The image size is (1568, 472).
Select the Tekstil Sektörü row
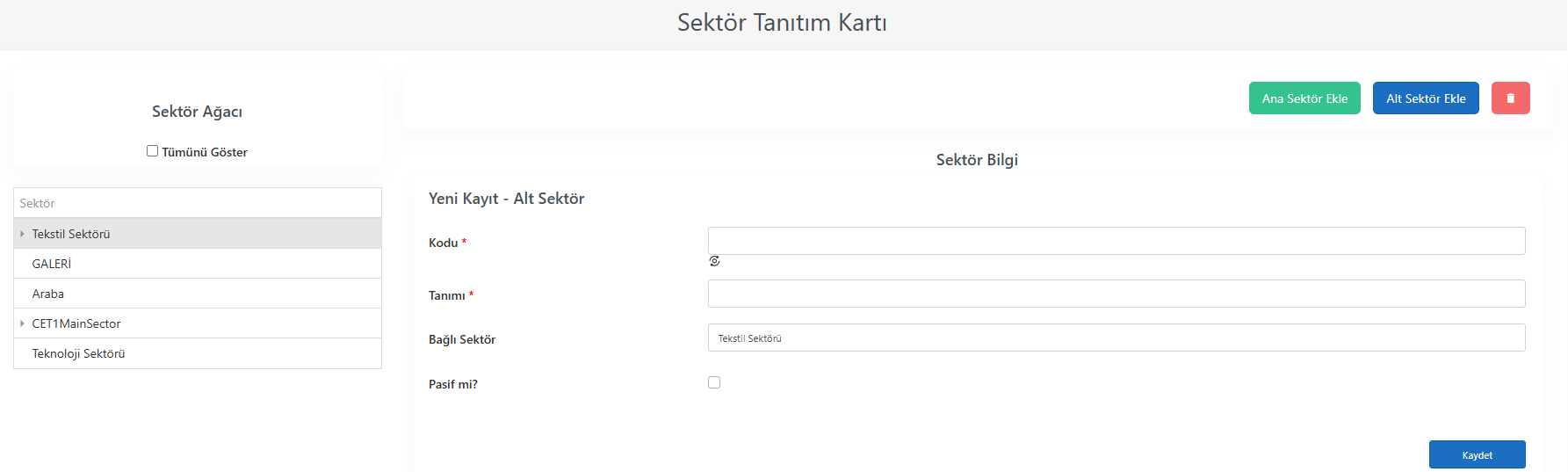click(x=198, y=234)
